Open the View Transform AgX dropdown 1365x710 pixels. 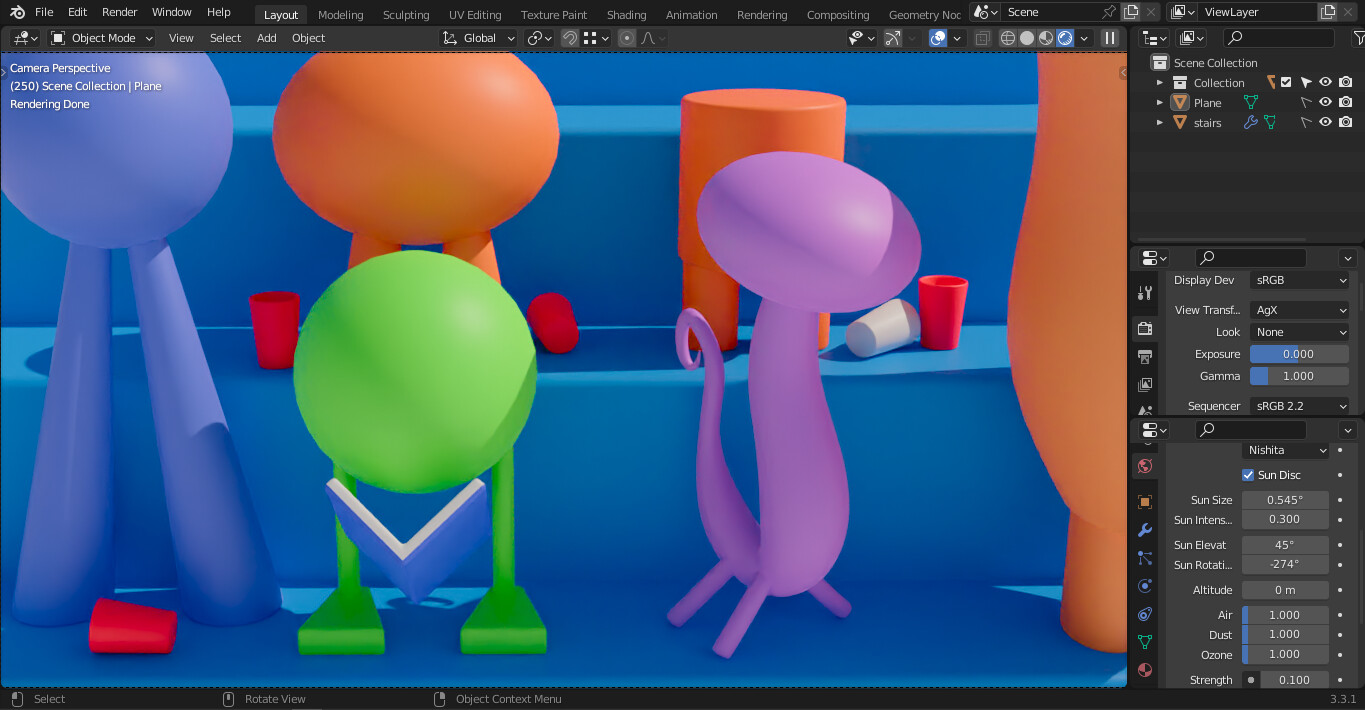1299,310
